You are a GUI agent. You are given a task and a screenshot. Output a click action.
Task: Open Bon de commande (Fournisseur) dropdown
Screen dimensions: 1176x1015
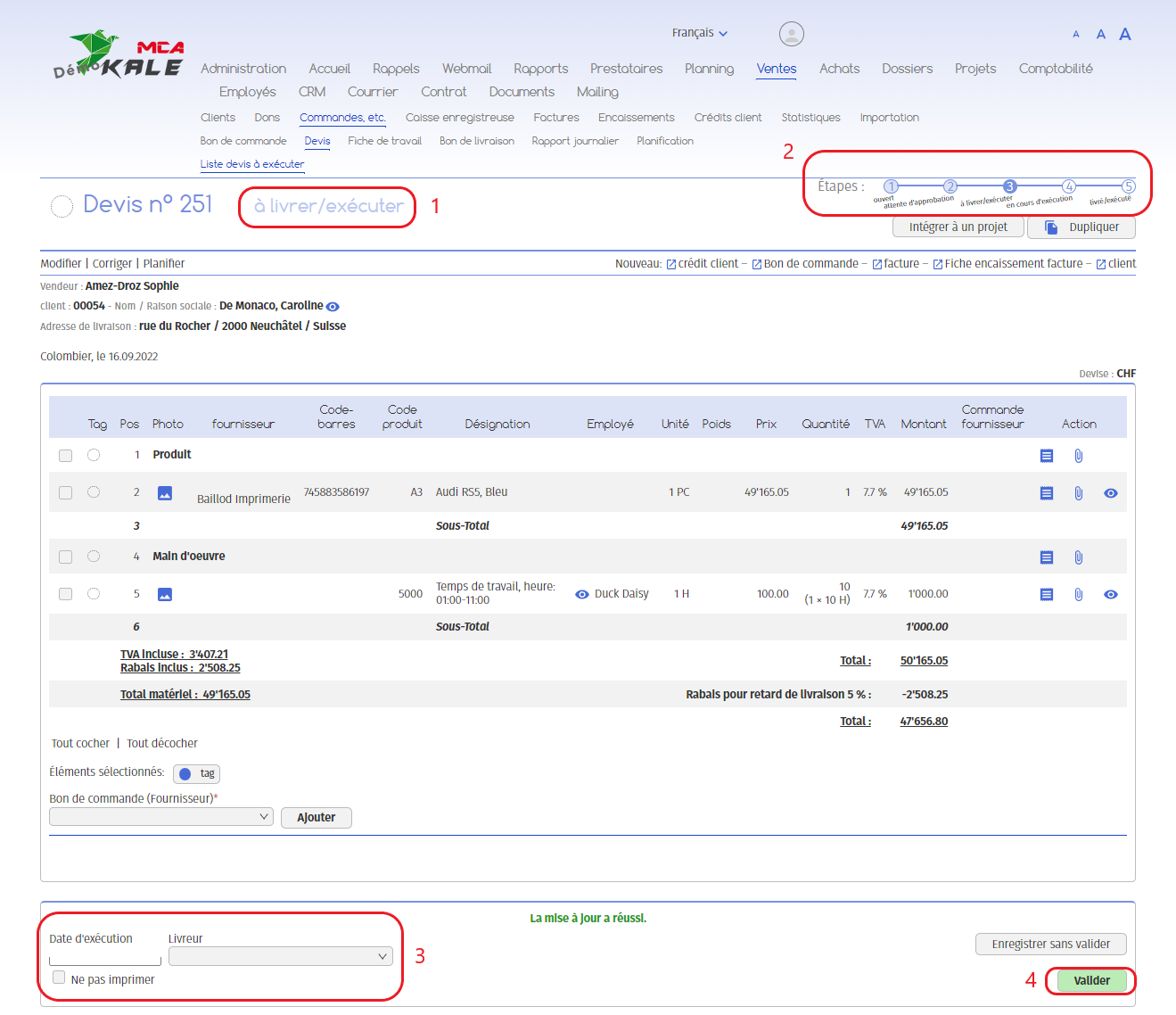point(160,817)
